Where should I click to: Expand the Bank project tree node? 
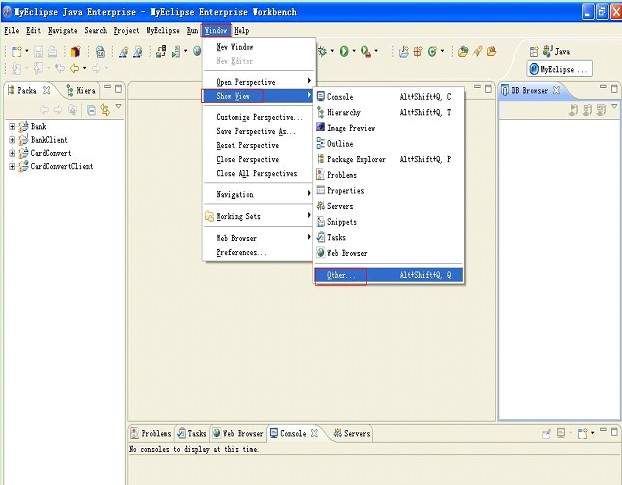click(12, 127)
